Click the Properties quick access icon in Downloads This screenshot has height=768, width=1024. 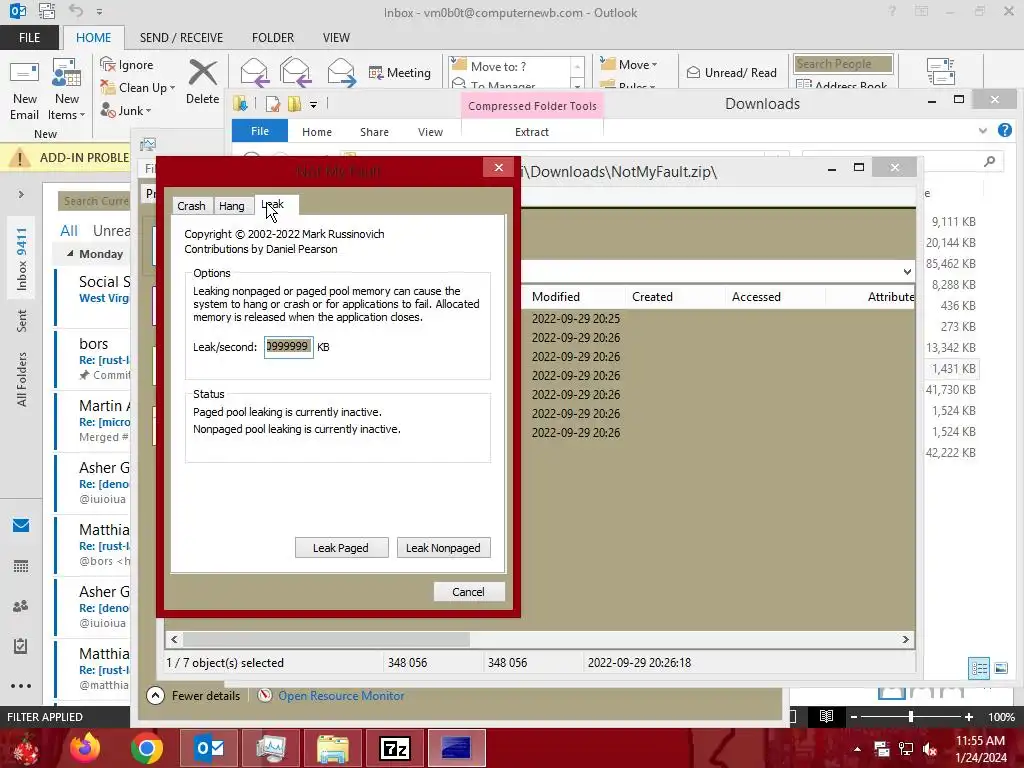pyautogui.click(x=272, y=104)
